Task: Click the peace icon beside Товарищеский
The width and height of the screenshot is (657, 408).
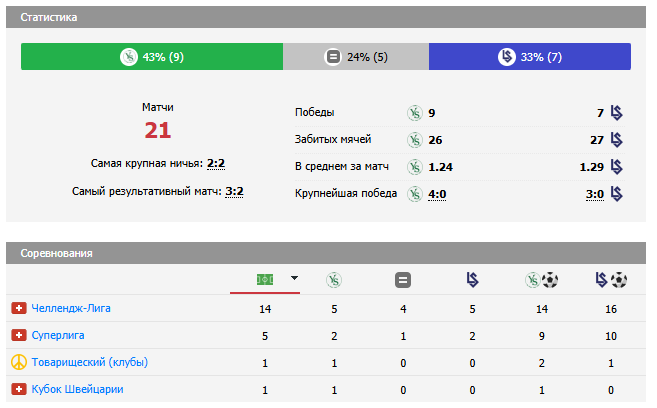Action: [18, 362]
